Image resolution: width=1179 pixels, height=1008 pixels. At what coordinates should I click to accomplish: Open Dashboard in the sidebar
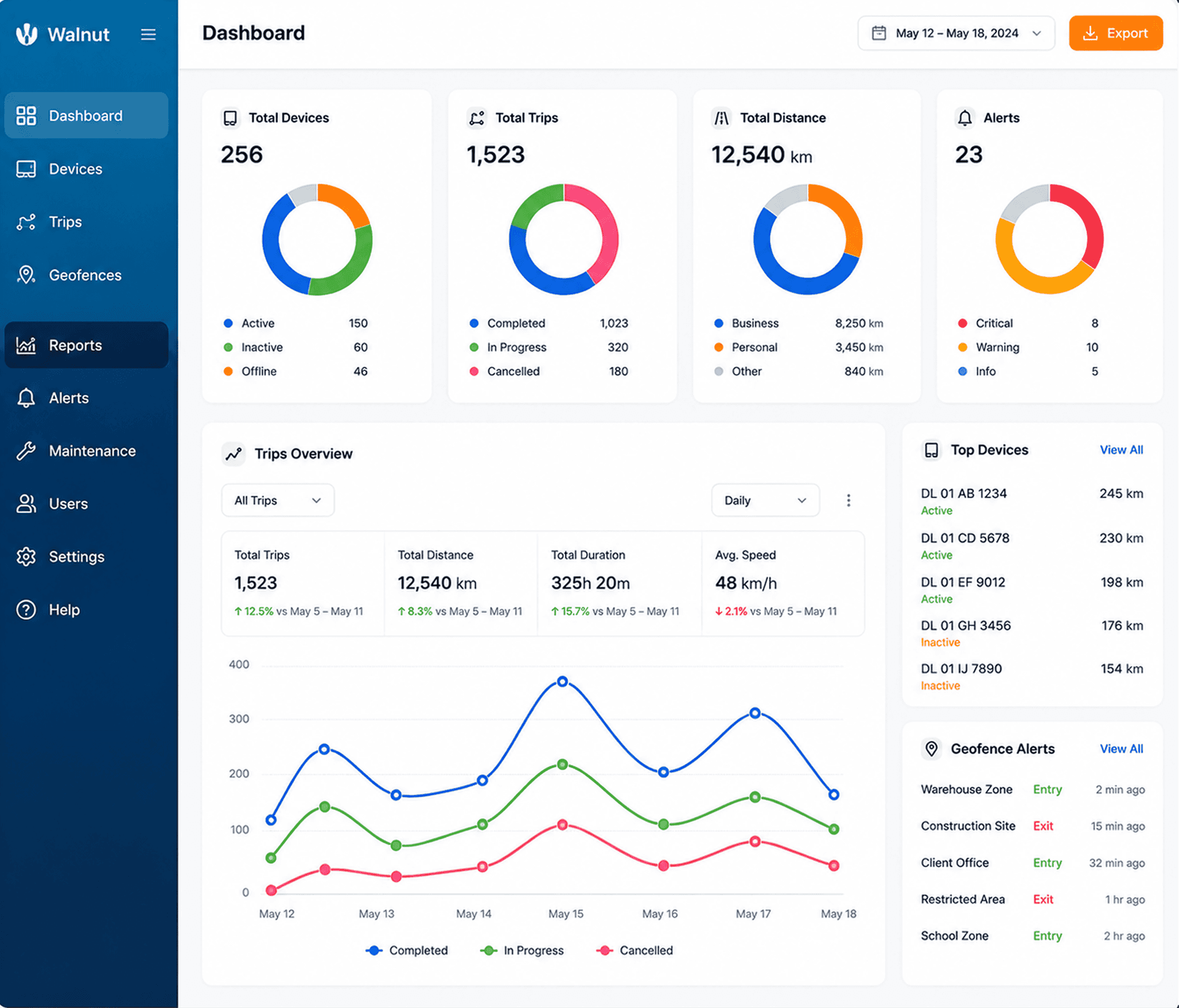86,115
